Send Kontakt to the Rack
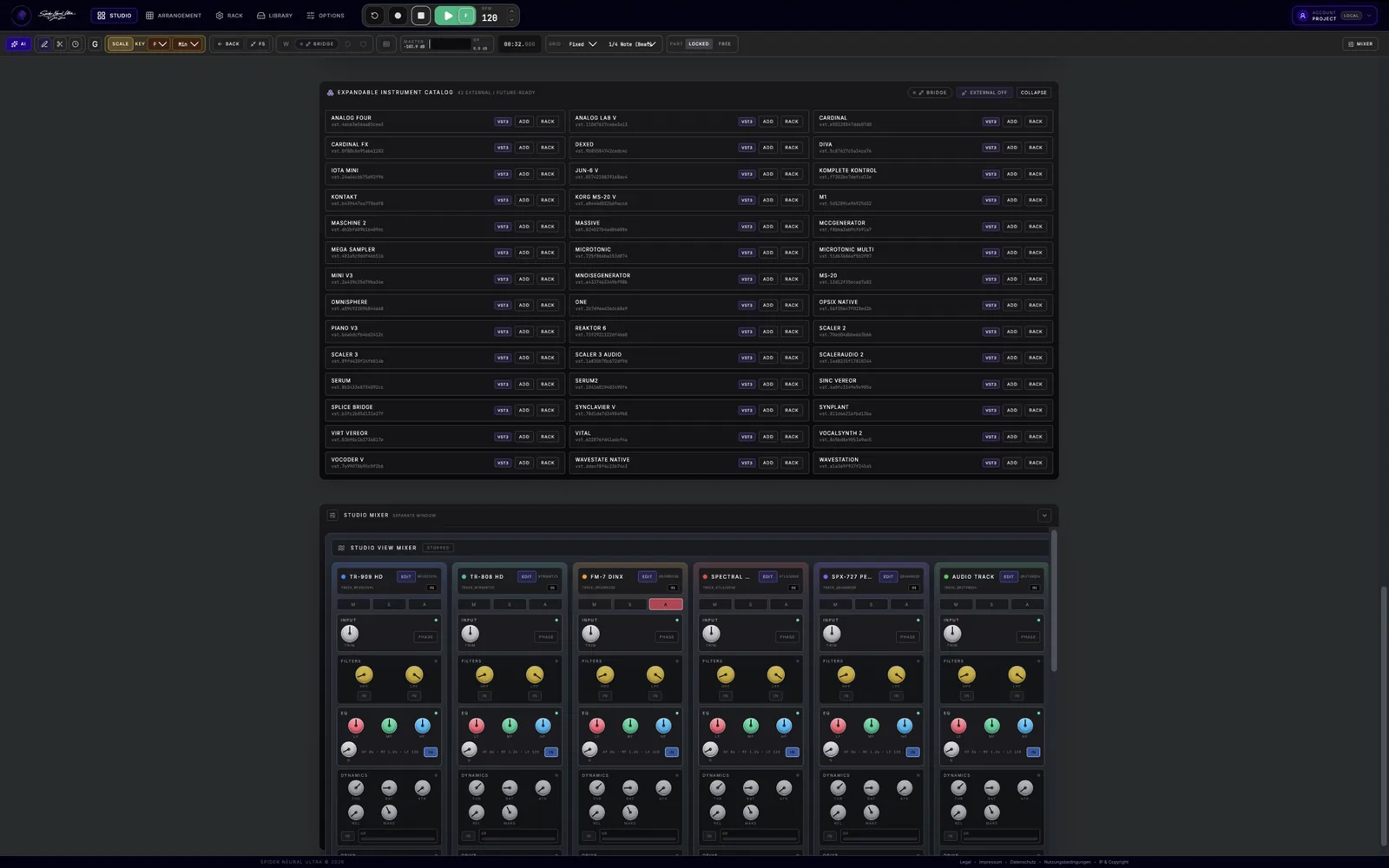Viewport: 1389px width, 868px height. [548, 200]
